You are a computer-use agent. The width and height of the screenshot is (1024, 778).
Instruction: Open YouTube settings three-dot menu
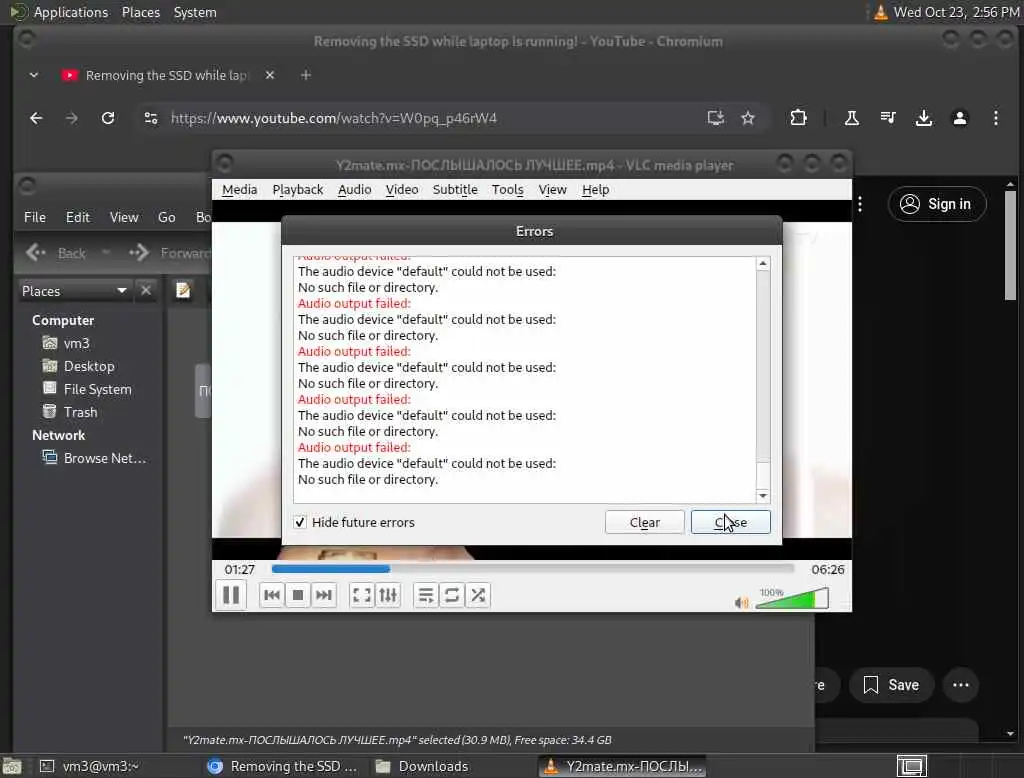(860, 204)
